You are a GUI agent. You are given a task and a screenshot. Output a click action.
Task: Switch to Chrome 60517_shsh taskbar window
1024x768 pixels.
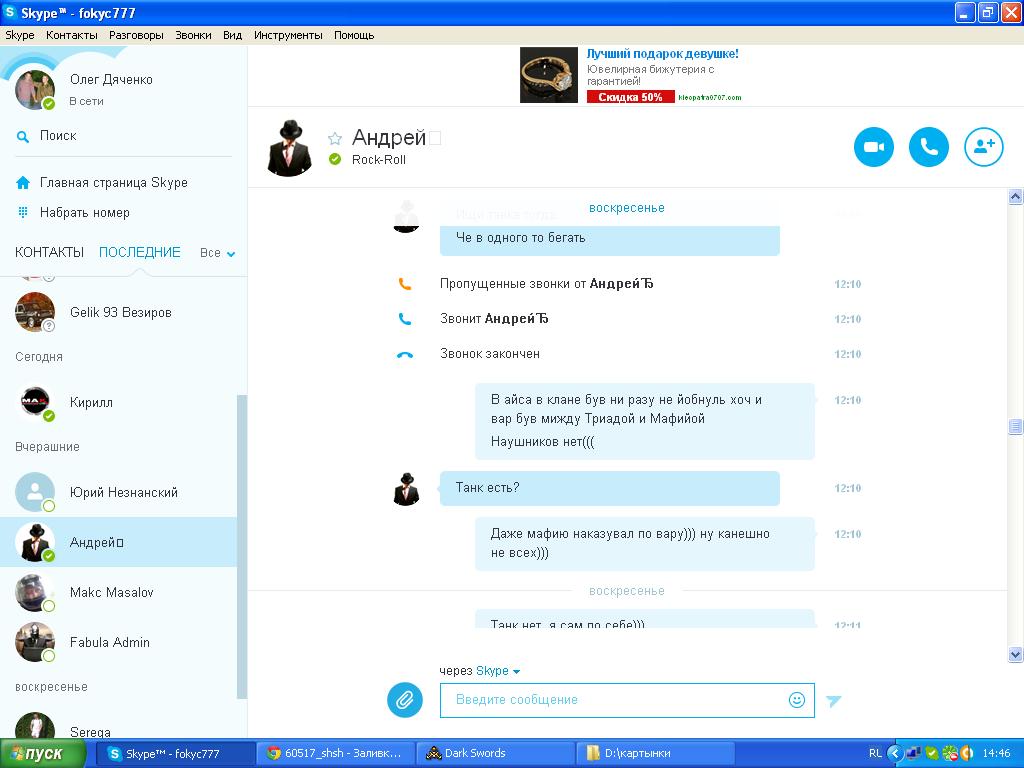(x=334, y=754)
